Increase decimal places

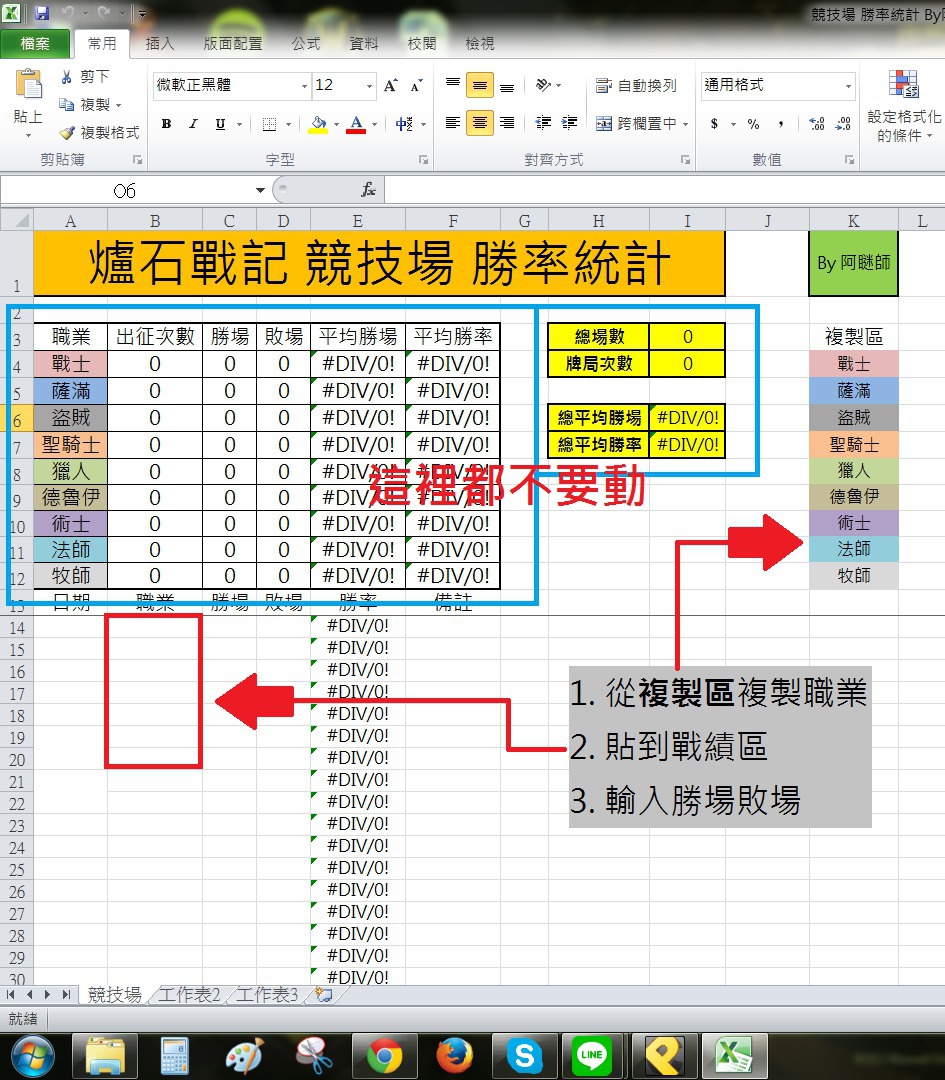coord(817,124)
